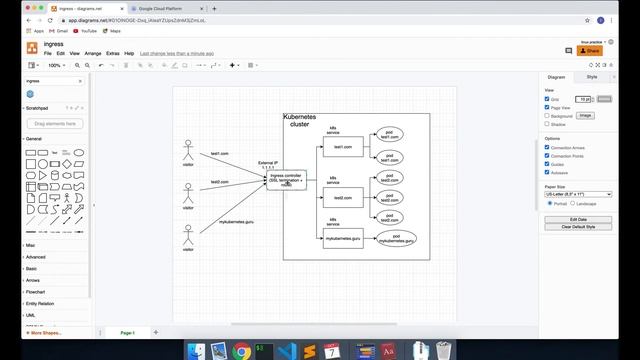Open Visual Studio Code in the dock
The image size is (640, 360).
coord(287,351)
